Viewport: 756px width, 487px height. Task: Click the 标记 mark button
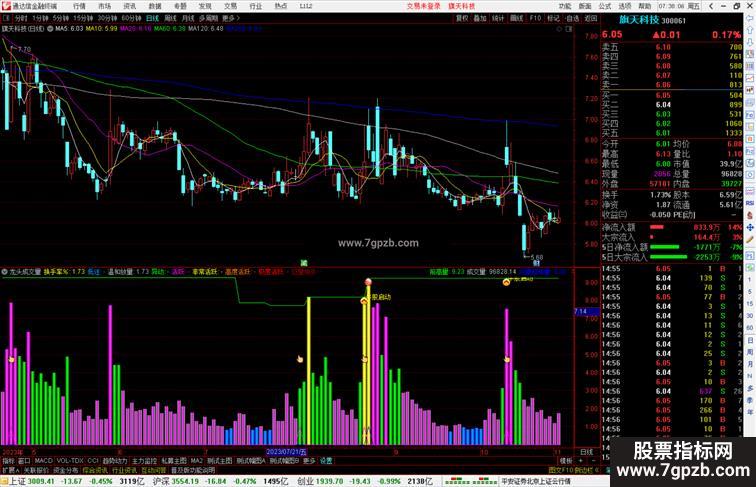coord(553,18)
